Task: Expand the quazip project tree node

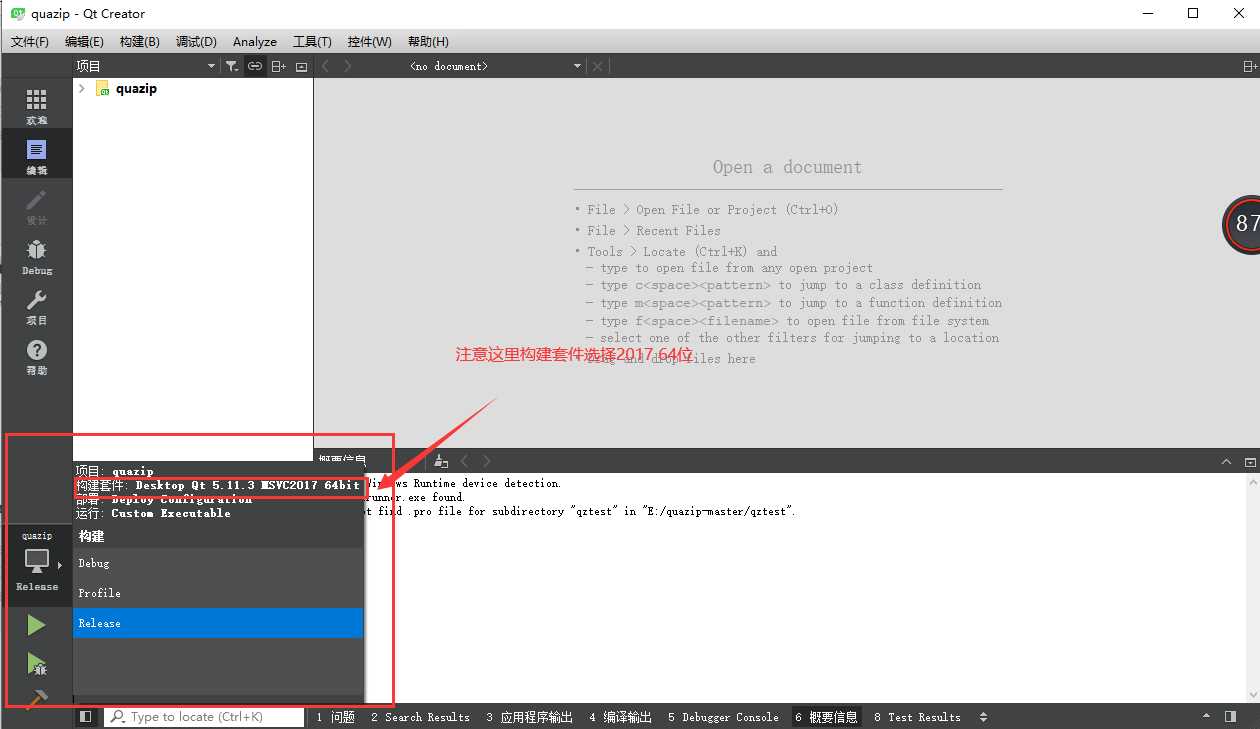Action: (82, 89)
